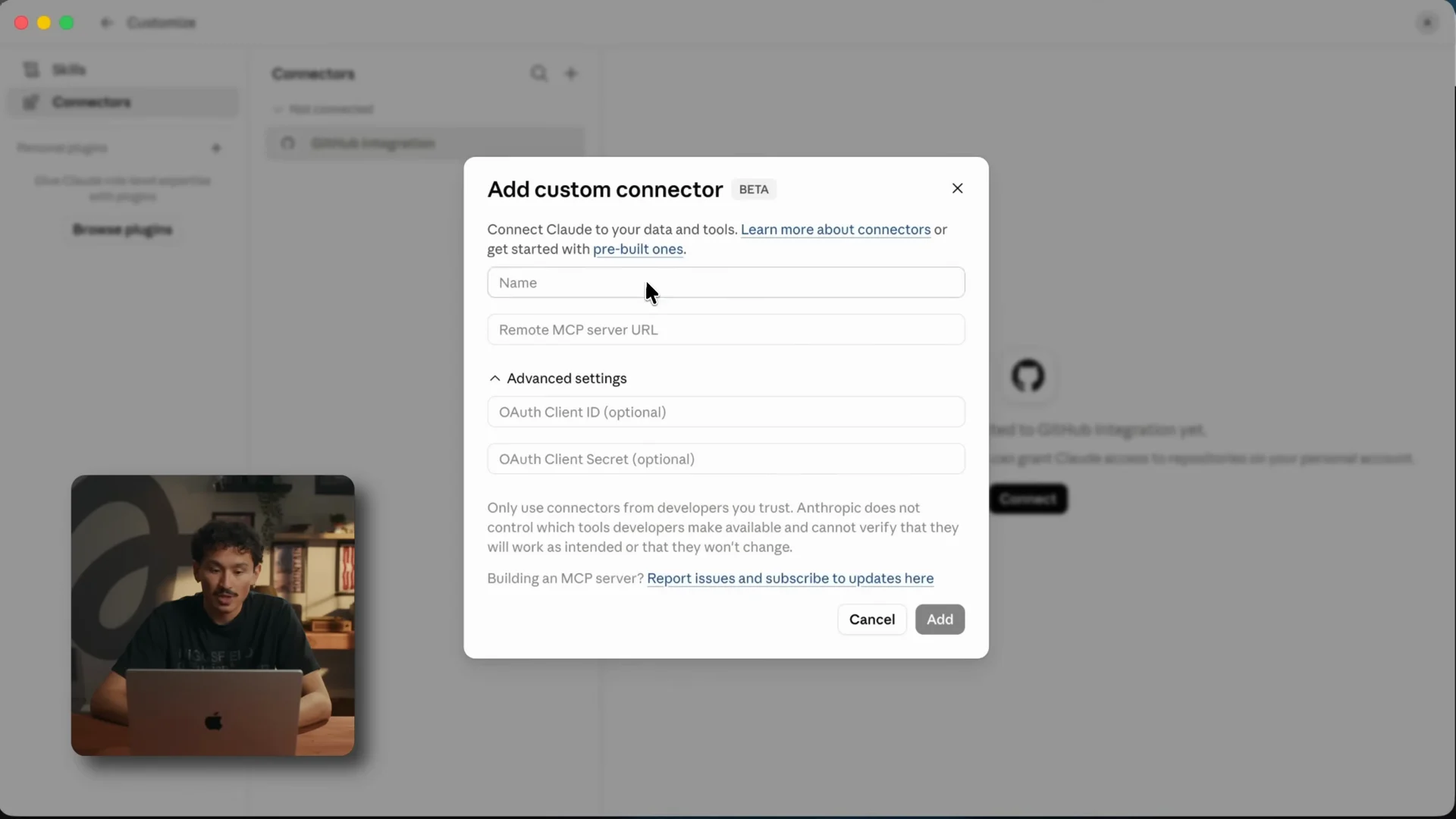Screen dimensions: 1456x819
Task: Click the Add button
Action: click(940, 619)
